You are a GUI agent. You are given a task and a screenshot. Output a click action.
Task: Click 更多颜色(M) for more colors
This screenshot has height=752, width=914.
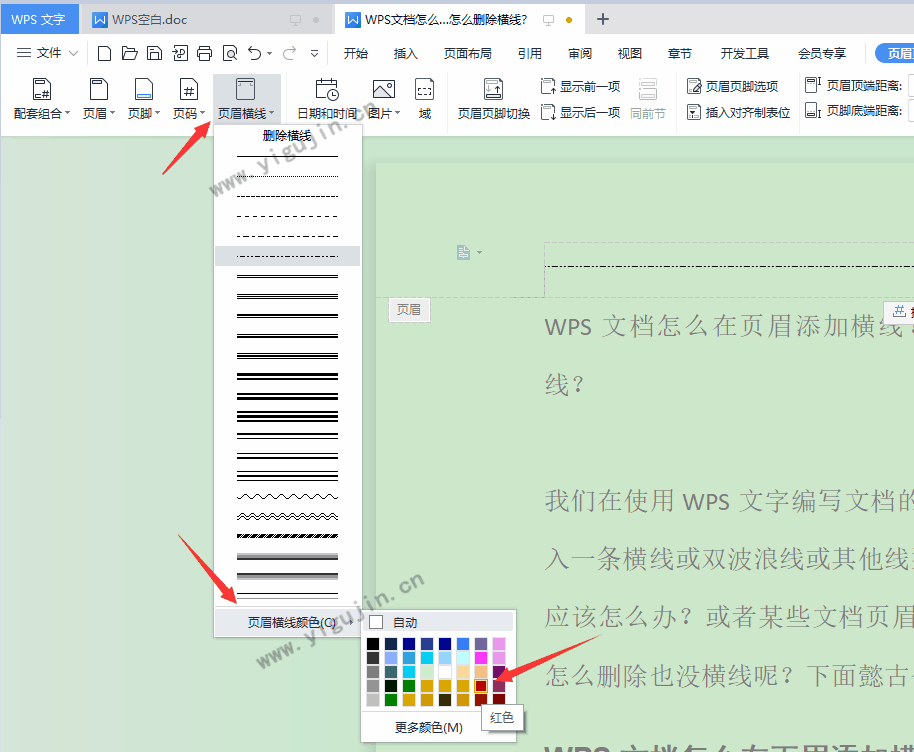[428, 727]
